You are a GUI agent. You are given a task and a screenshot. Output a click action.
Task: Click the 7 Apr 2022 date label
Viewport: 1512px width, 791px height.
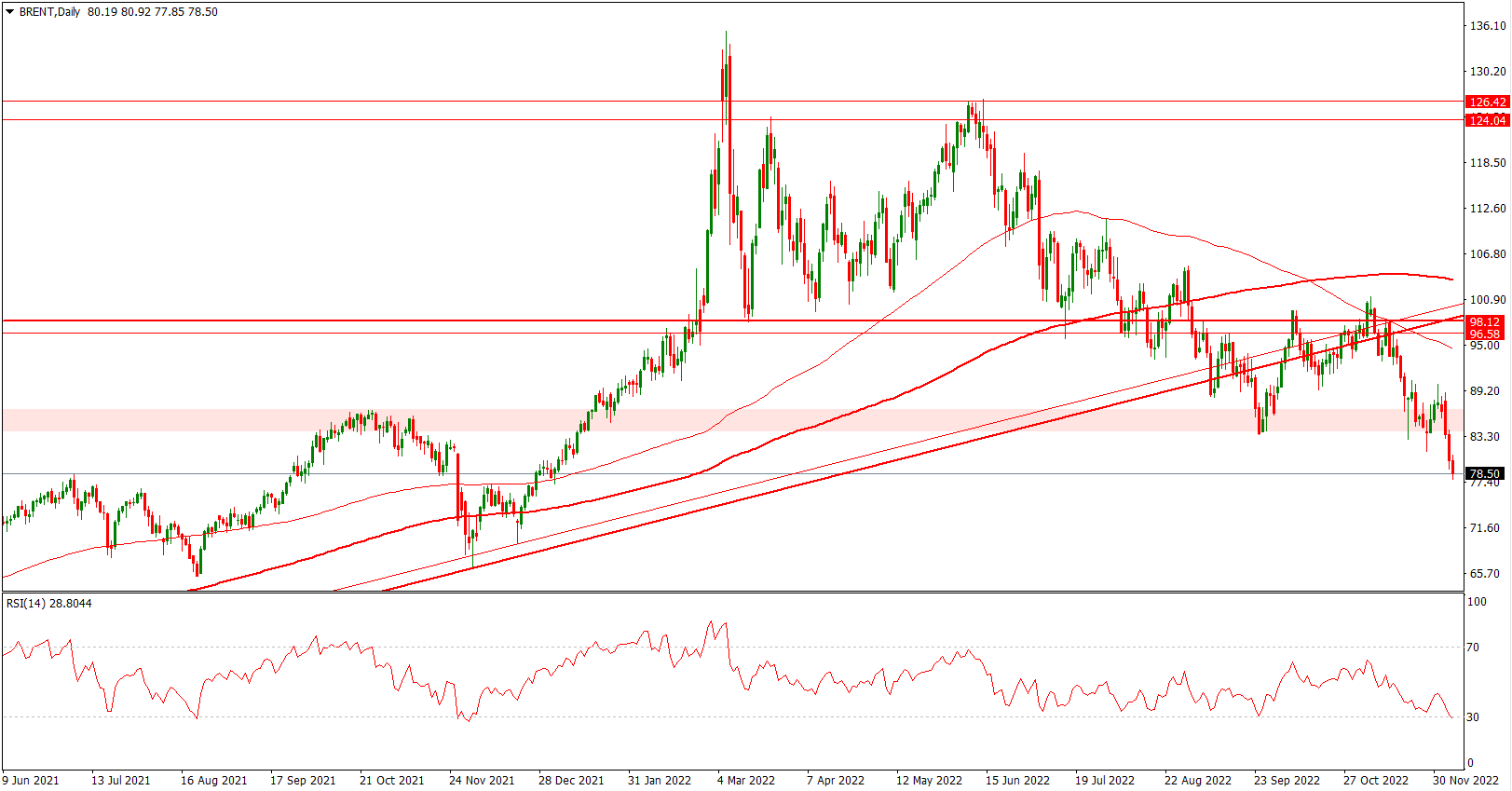tap(836, 780)
